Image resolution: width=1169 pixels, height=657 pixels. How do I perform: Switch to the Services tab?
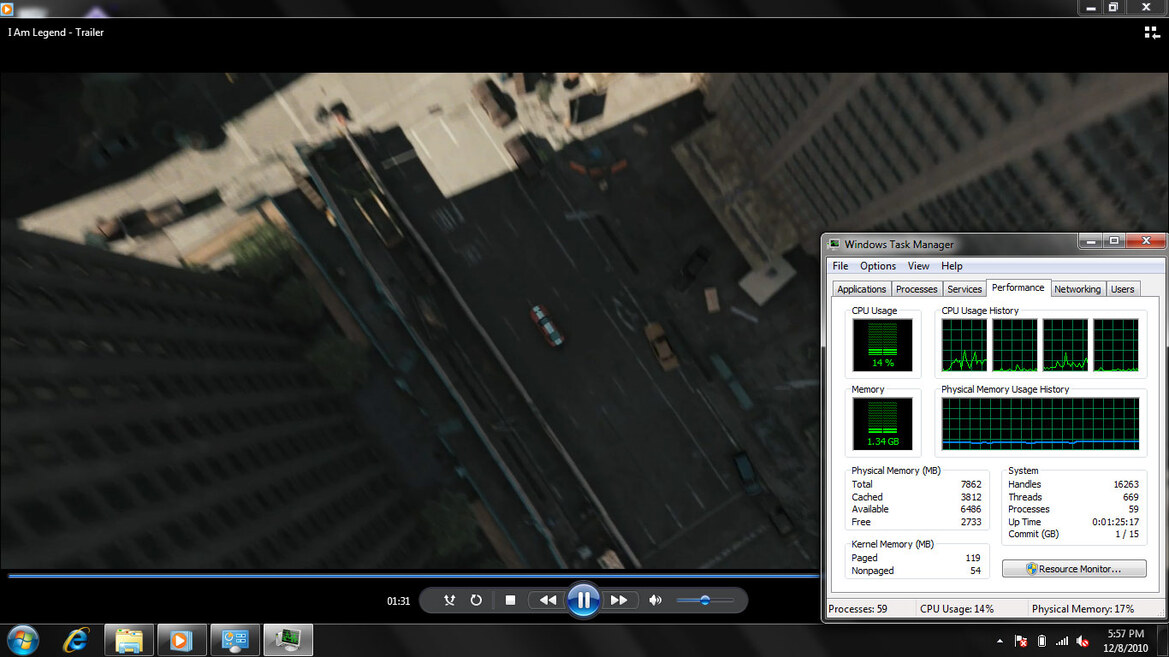click(x=964, y=289)
